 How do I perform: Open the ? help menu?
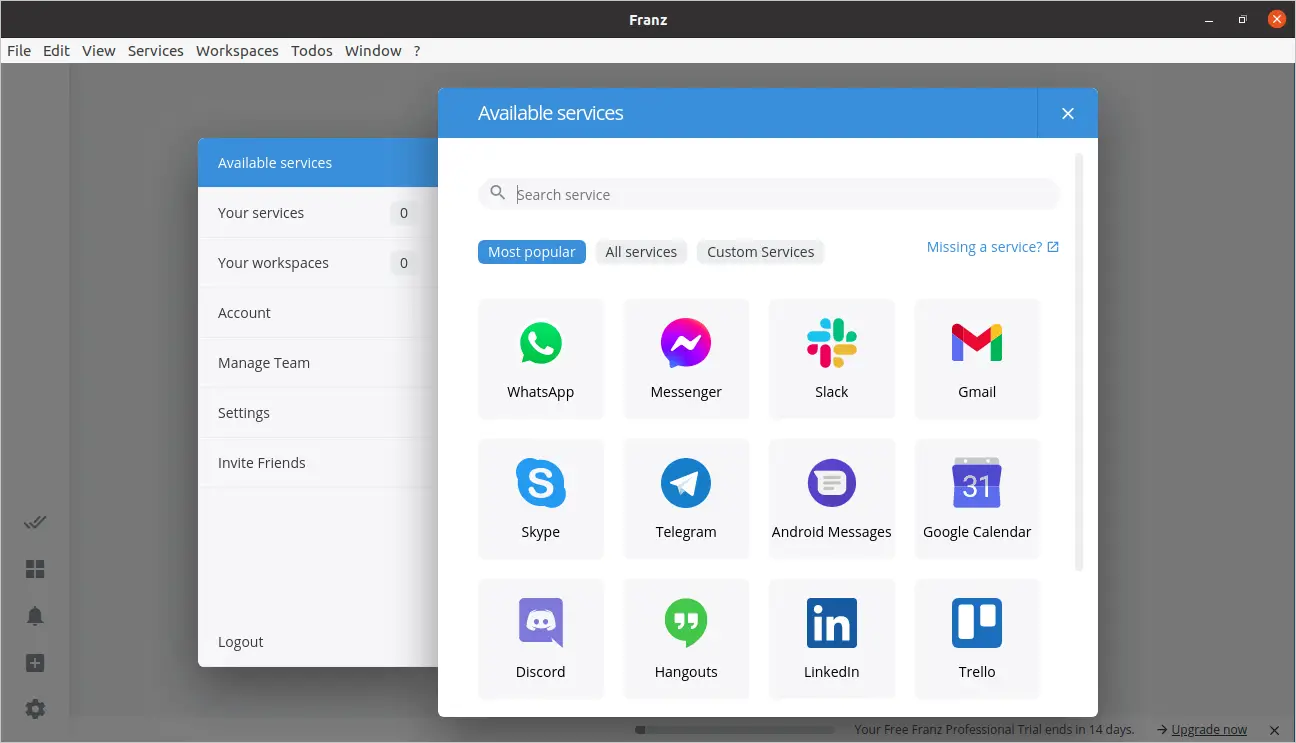tap(417, 50)
